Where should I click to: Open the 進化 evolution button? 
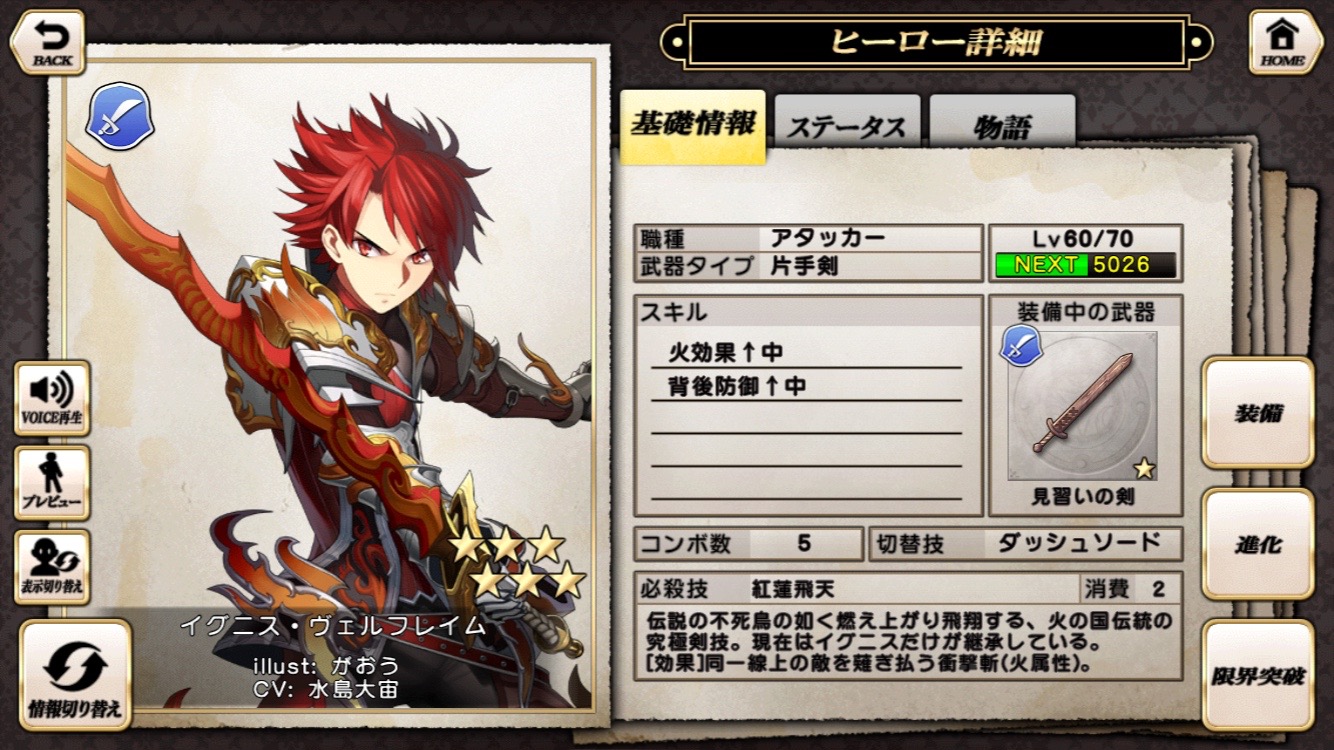[x=1258, y=545]
